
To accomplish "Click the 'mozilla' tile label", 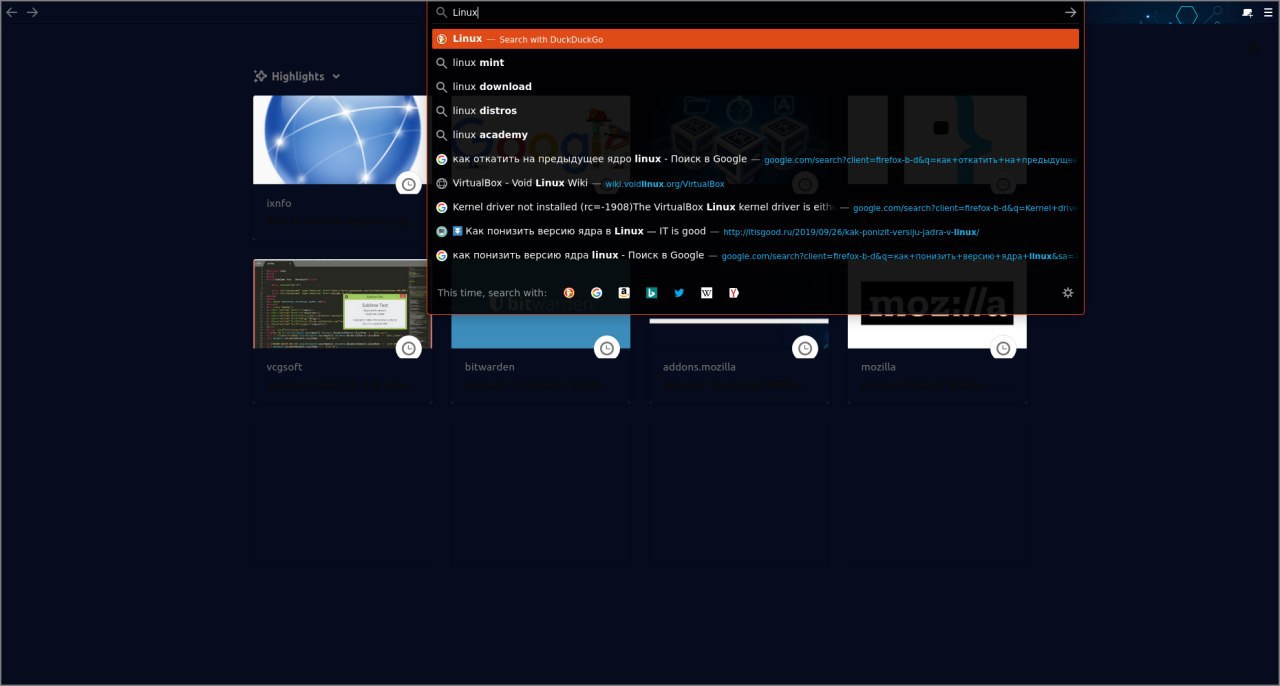I will [x=878, y=367].
